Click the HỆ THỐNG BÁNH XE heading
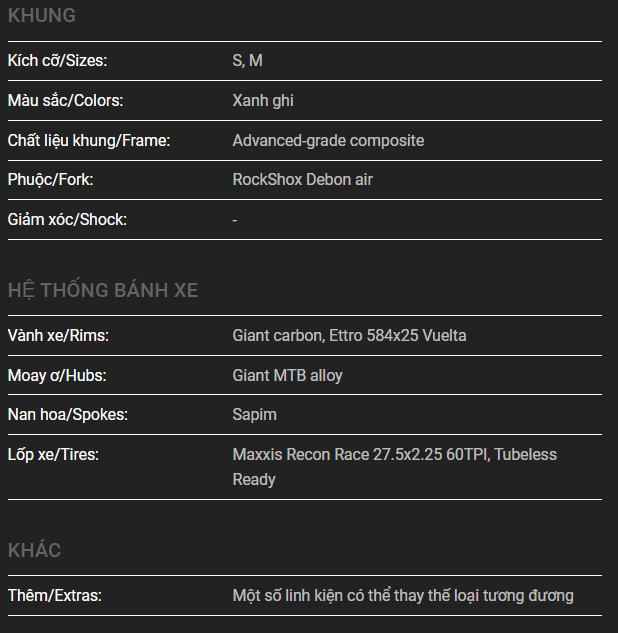This screenshot has height=633, width=618. coord(103,291)
